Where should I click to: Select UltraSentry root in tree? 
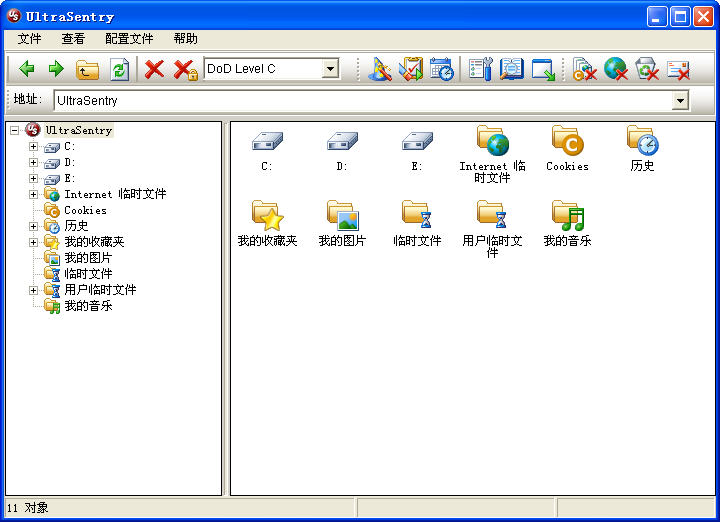coord(79,130)
